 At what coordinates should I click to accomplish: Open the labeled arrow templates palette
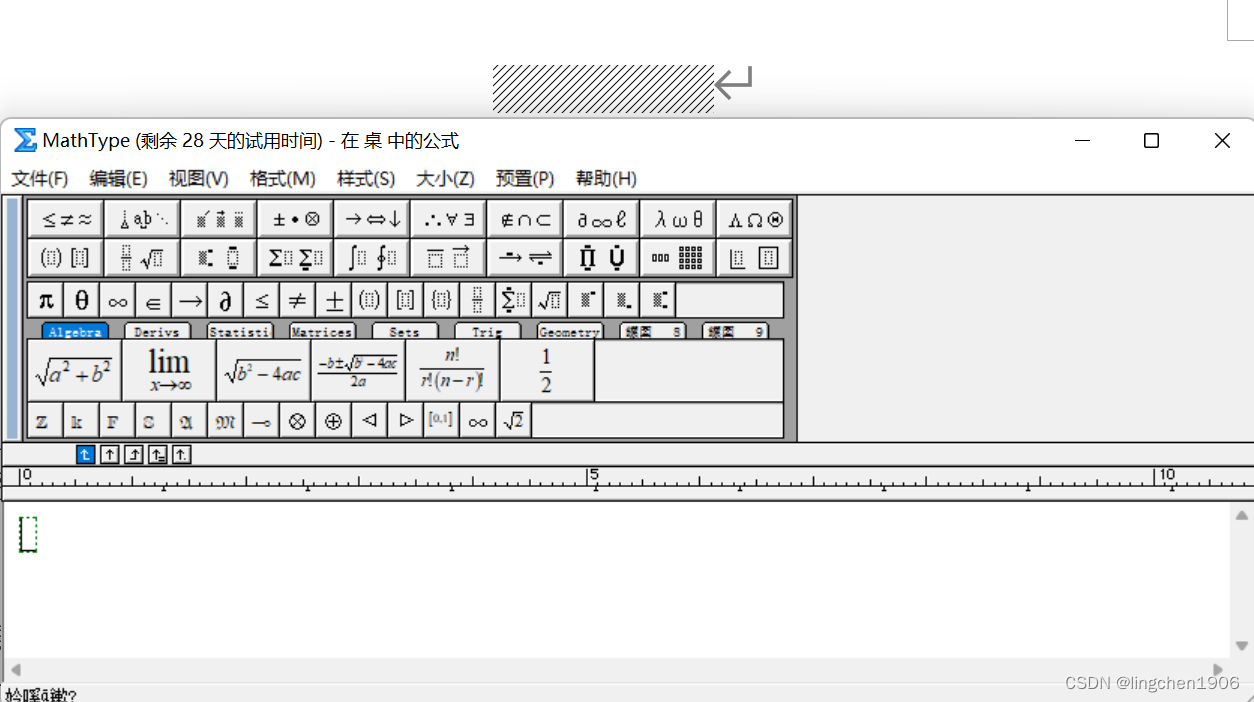coord(525,258)
